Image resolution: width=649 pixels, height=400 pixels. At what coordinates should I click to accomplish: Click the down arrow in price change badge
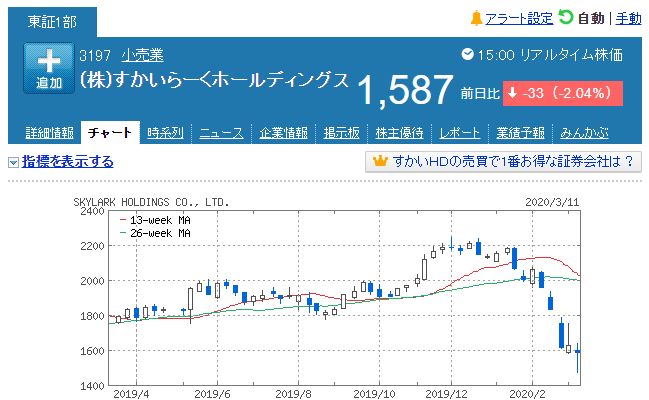click(512, 93)
